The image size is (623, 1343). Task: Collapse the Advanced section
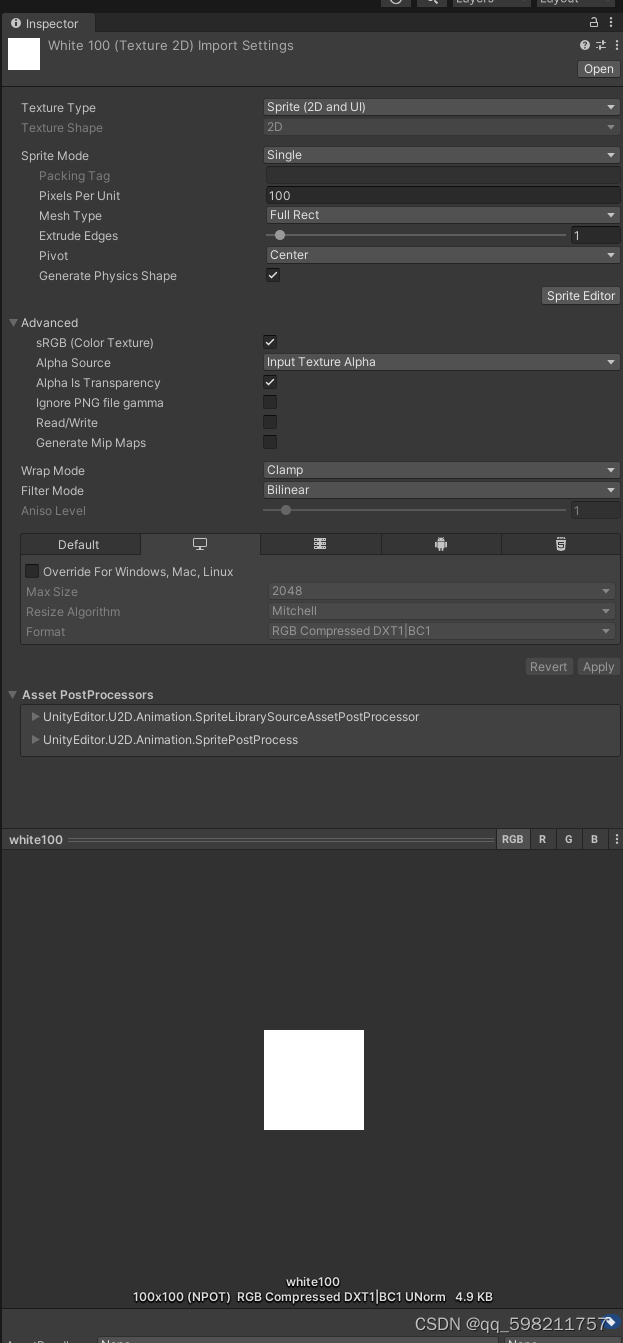tap(12, 323)
